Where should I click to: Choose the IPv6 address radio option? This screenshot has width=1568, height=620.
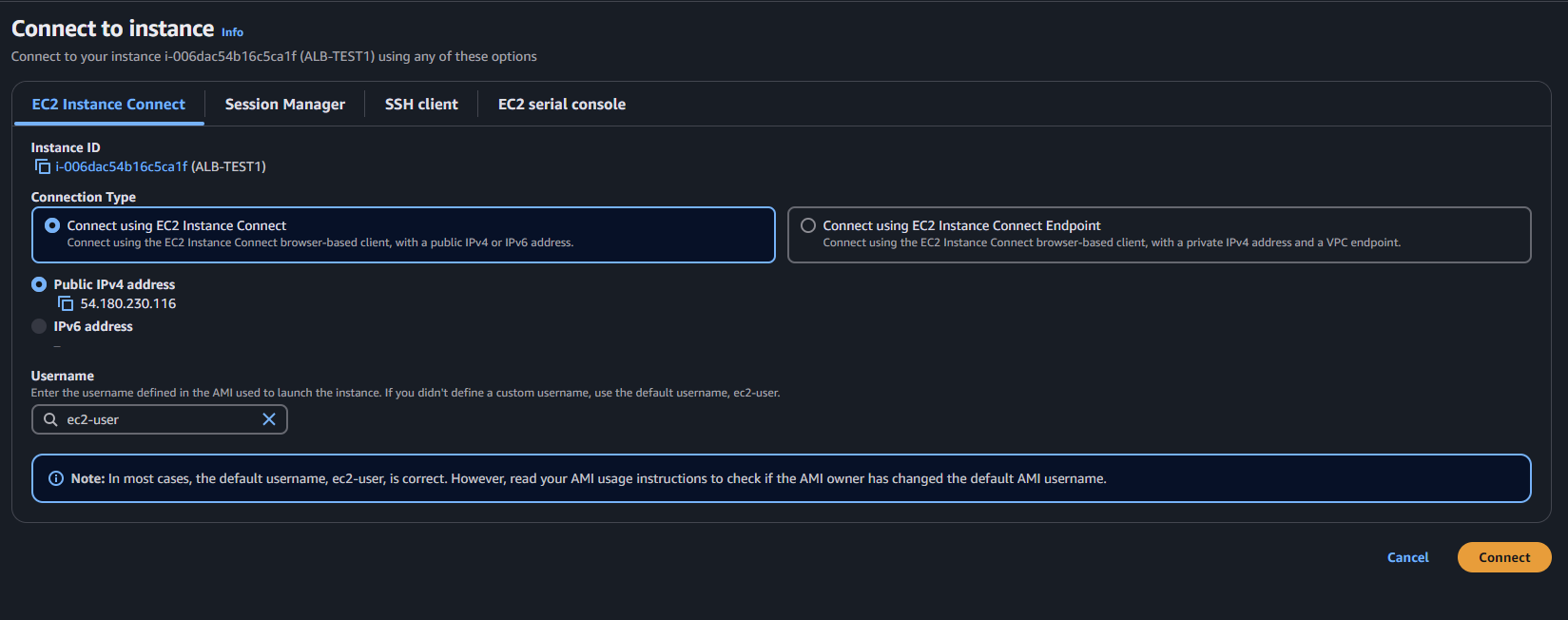click(39, 326)
